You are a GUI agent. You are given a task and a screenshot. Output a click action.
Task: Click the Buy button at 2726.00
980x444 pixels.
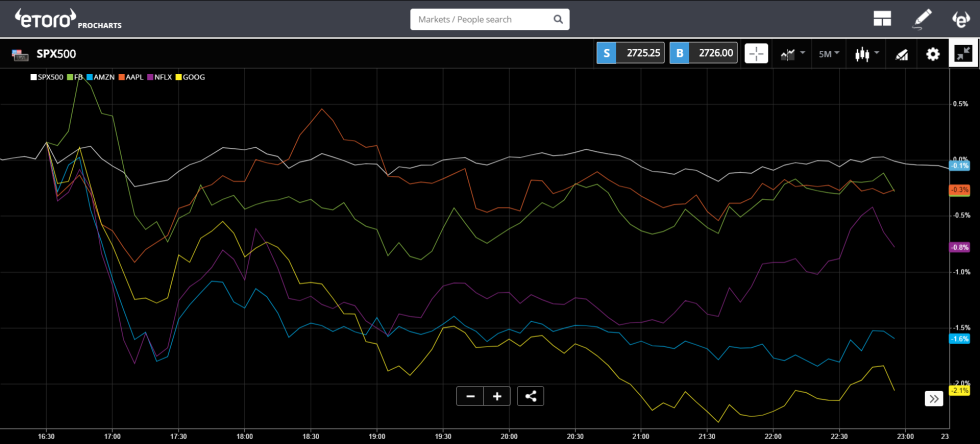(x=705, y=54)
